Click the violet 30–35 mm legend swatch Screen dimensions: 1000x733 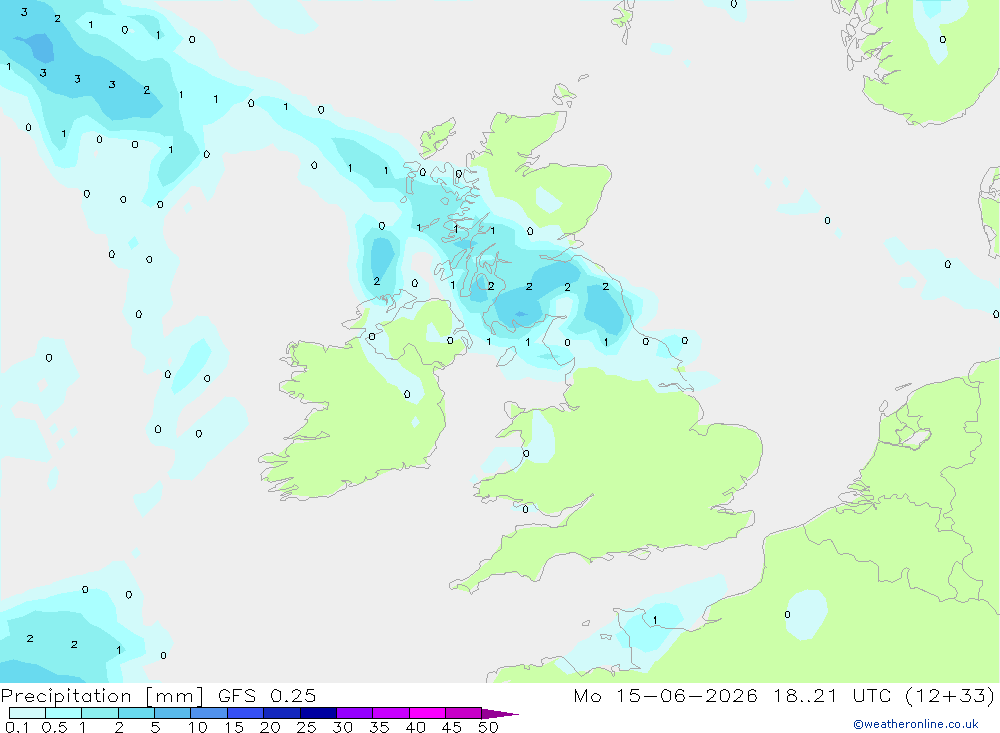[x=355, y=713]
